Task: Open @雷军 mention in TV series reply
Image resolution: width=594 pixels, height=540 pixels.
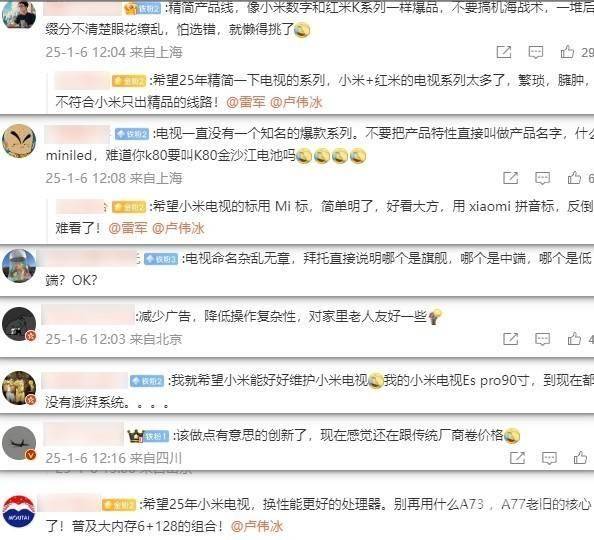Action: [x=245, y=102]
